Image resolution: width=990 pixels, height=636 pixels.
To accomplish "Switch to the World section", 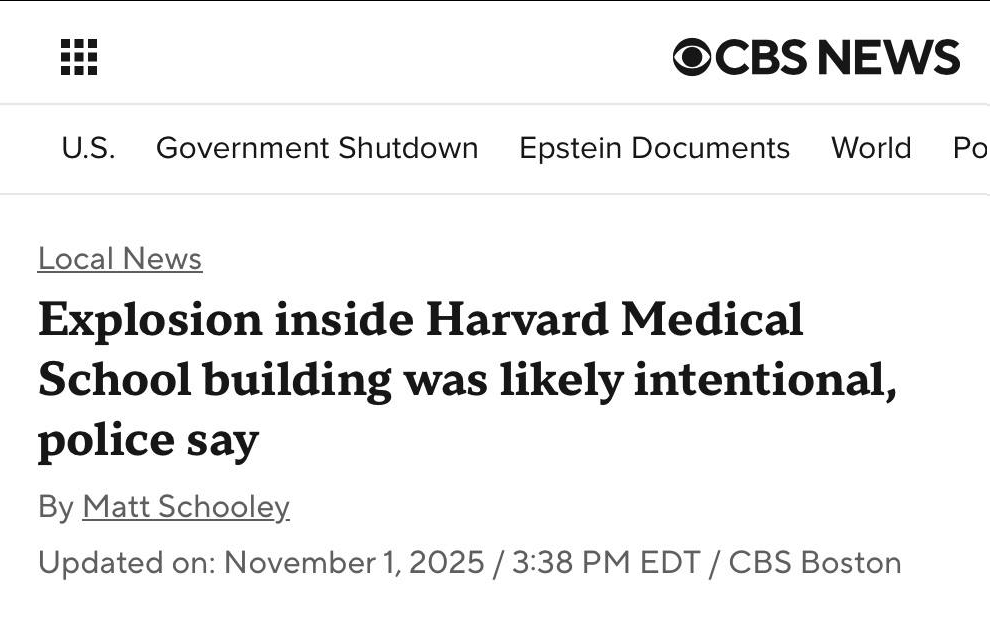I will tap(871, 148).
